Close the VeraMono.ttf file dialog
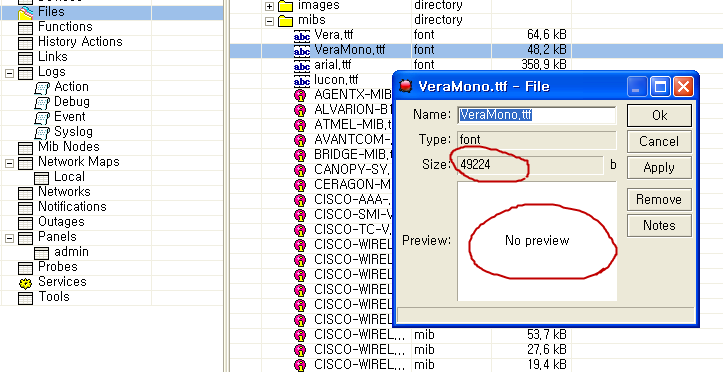The width and height of the screenshot is (723, 372). 683,87
